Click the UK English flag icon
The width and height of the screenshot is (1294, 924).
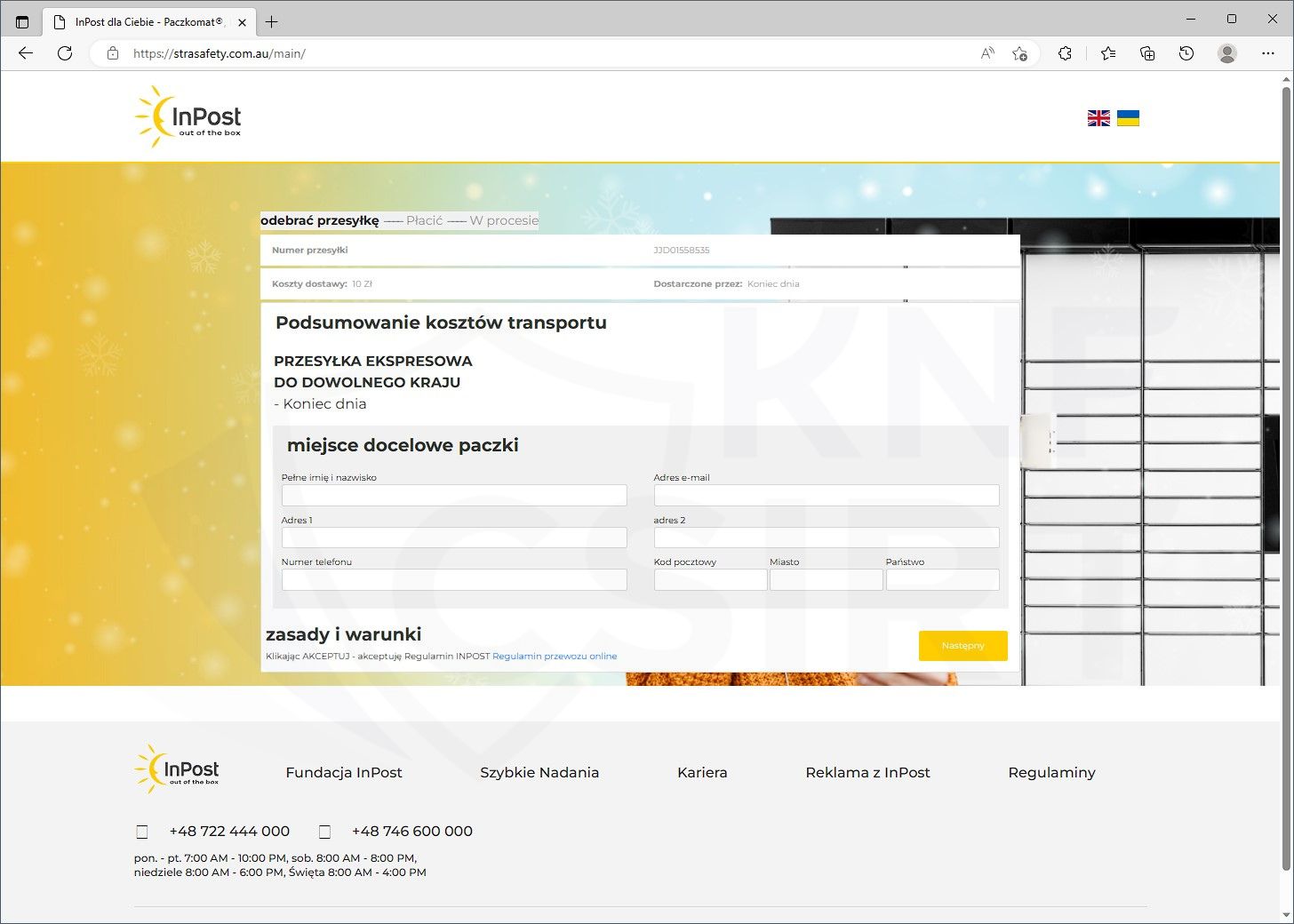tap(1098, 118)
